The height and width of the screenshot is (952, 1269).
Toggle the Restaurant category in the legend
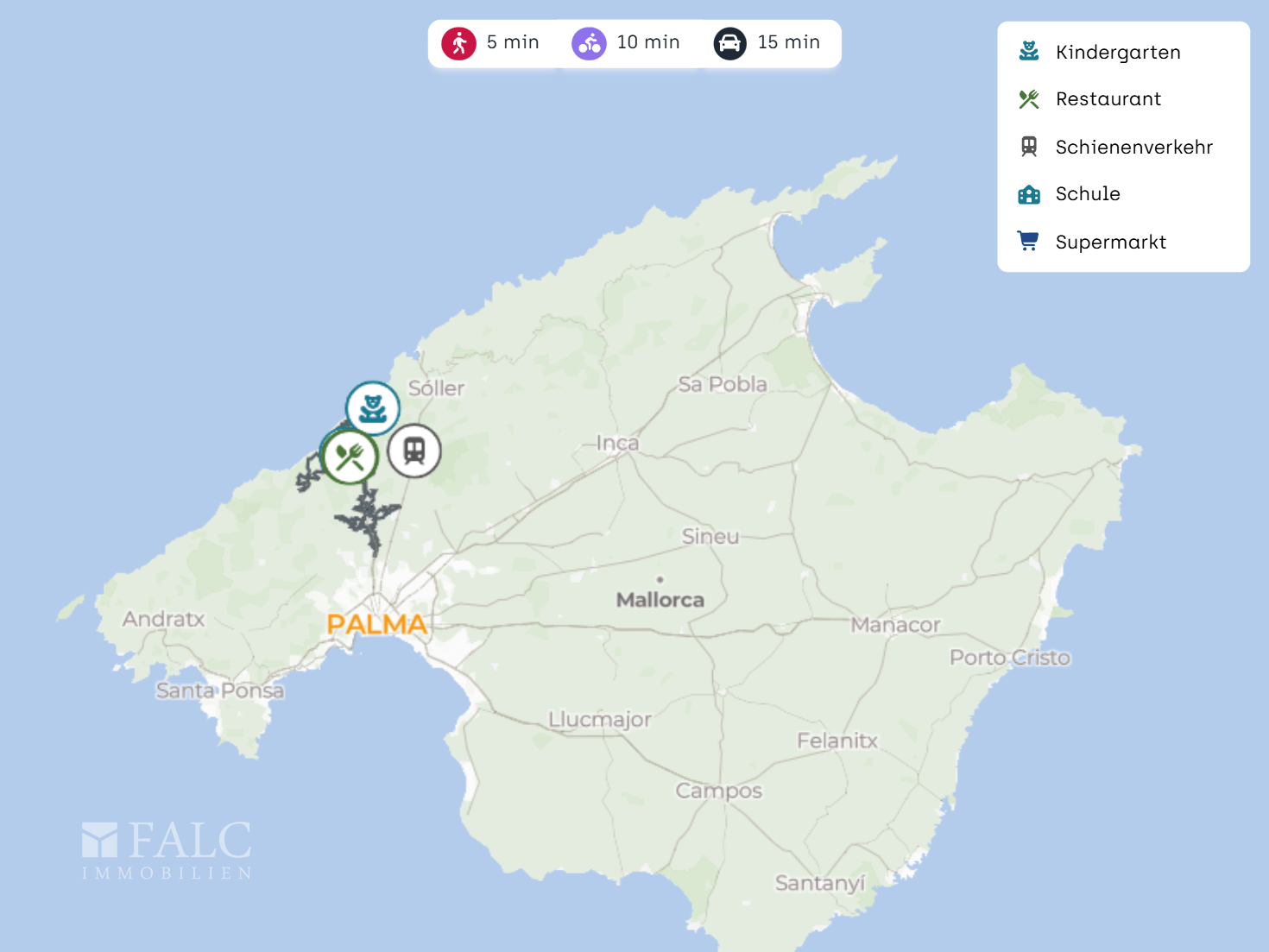(x=1108, y=99)
